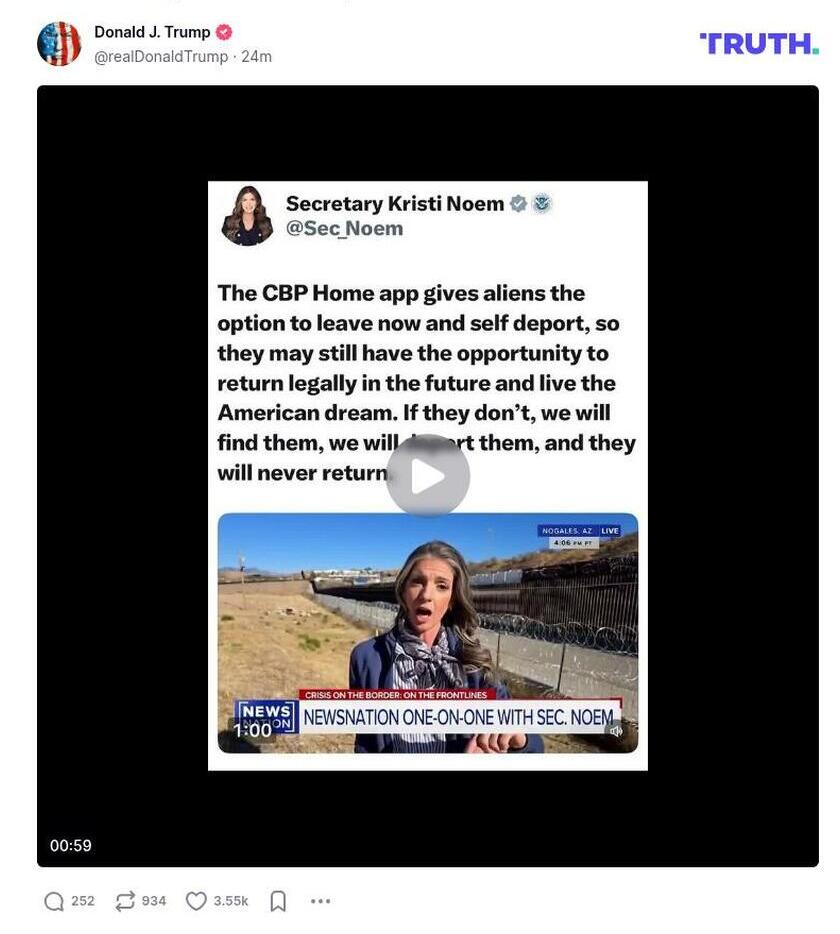Image resolution: width=840 pixels, height=934 pixels.
Task: Click the blue verified badge beside Noem
Action: point(518,203)
